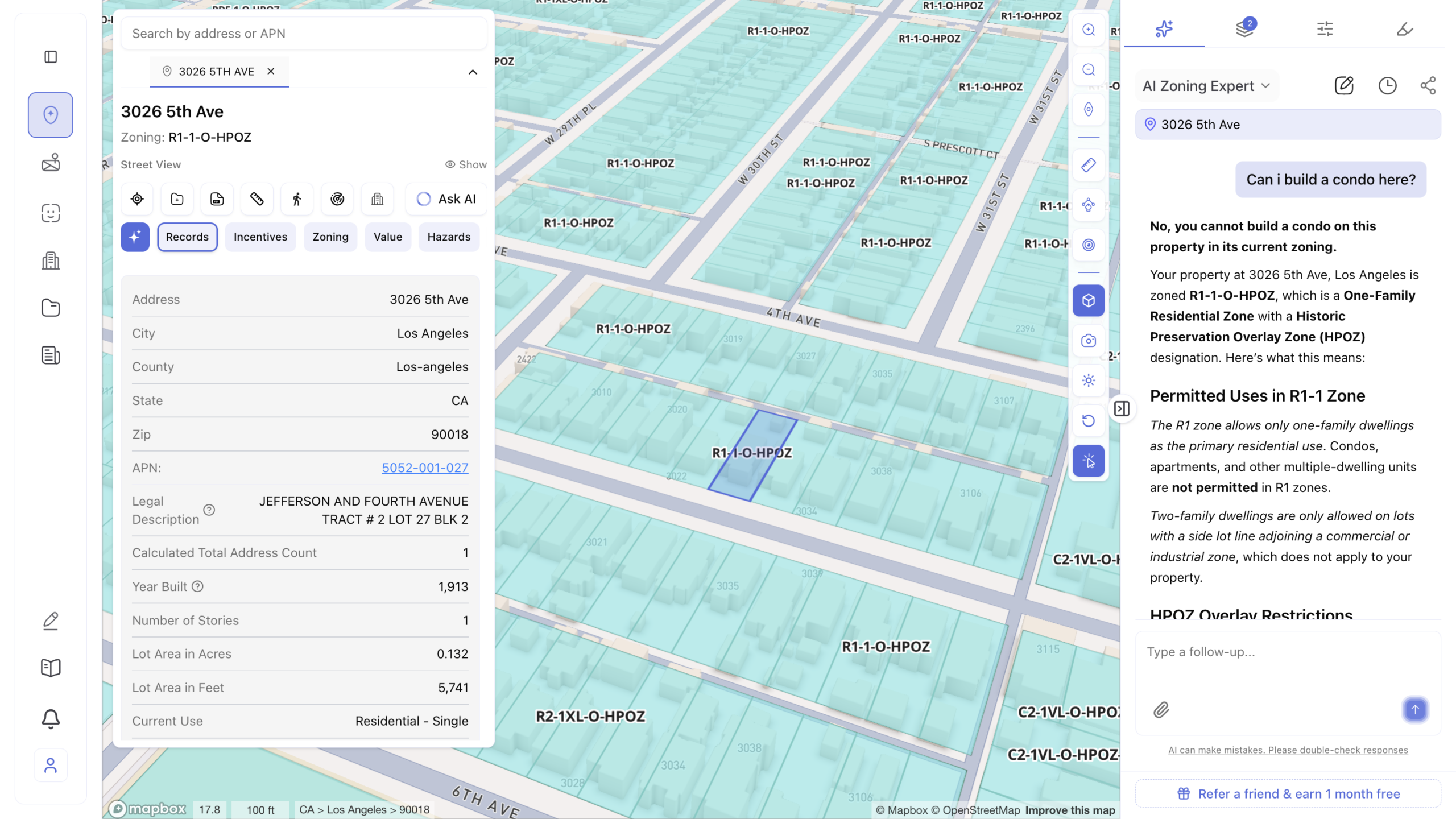
Task: Collapse the property details panel chevron
Action: click(473, 72)
